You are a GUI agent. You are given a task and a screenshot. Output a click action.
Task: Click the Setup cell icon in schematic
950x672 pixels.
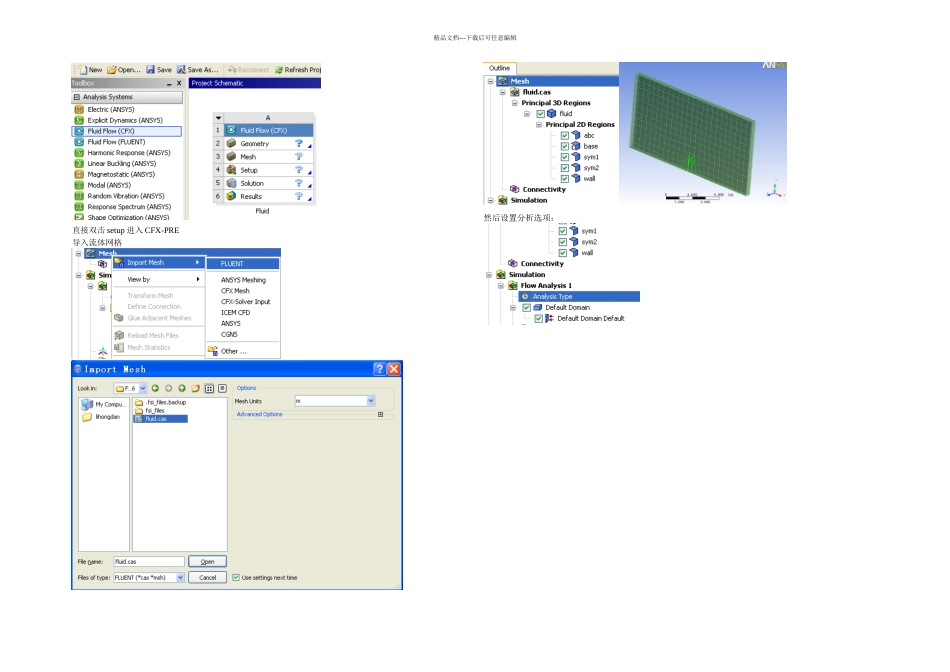[231, 170]
